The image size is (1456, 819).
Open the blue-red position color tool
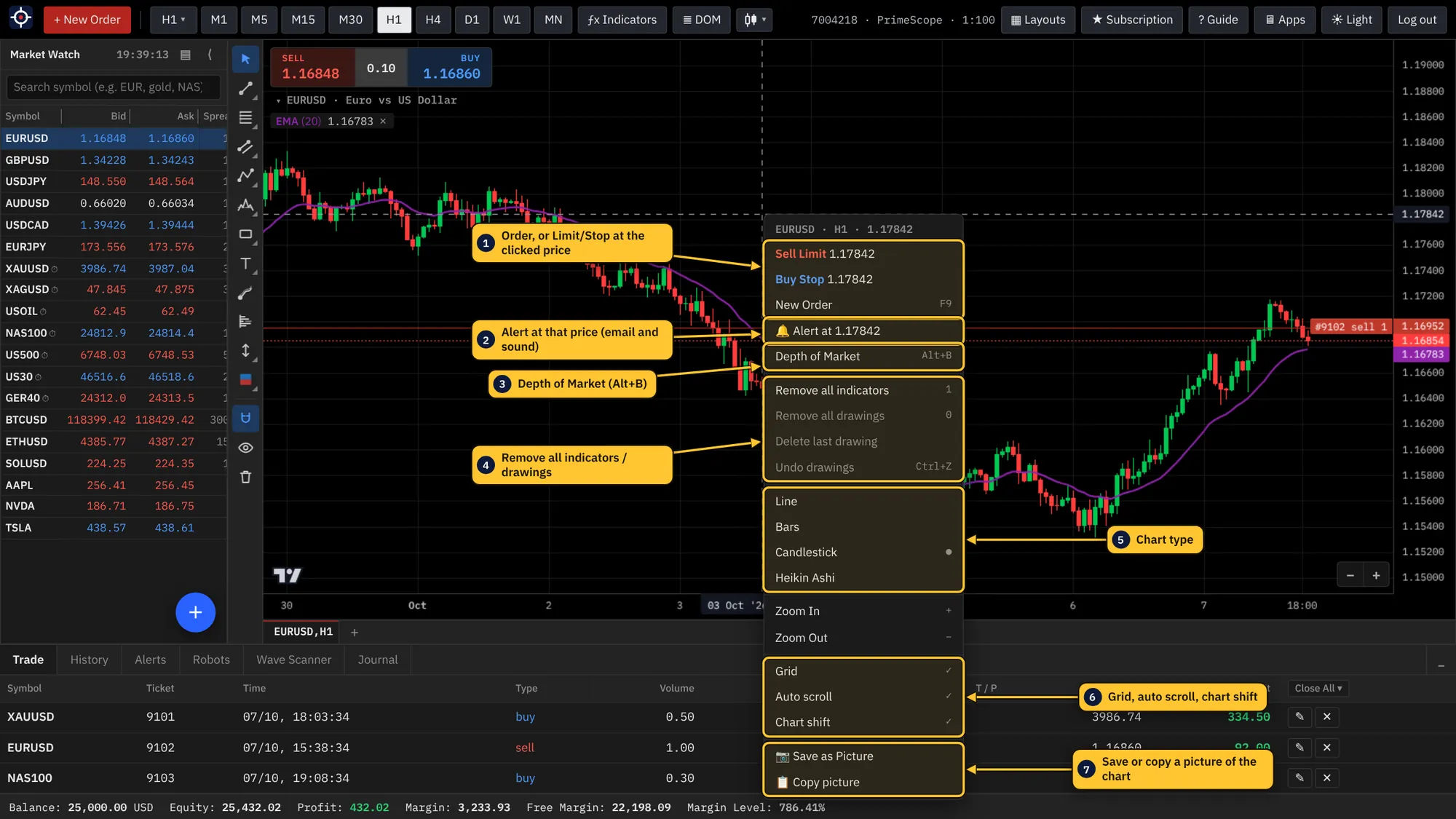pos(245,379)
